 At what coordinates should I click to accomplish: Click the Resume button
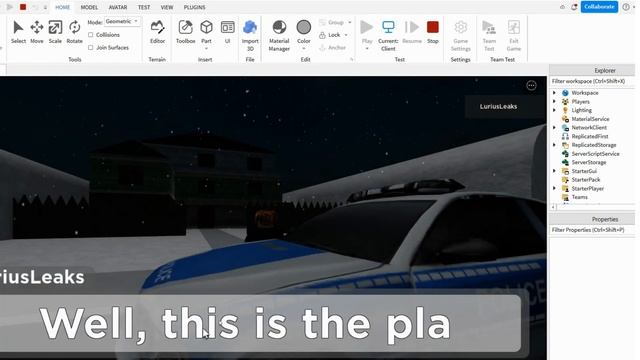point(412,32)
